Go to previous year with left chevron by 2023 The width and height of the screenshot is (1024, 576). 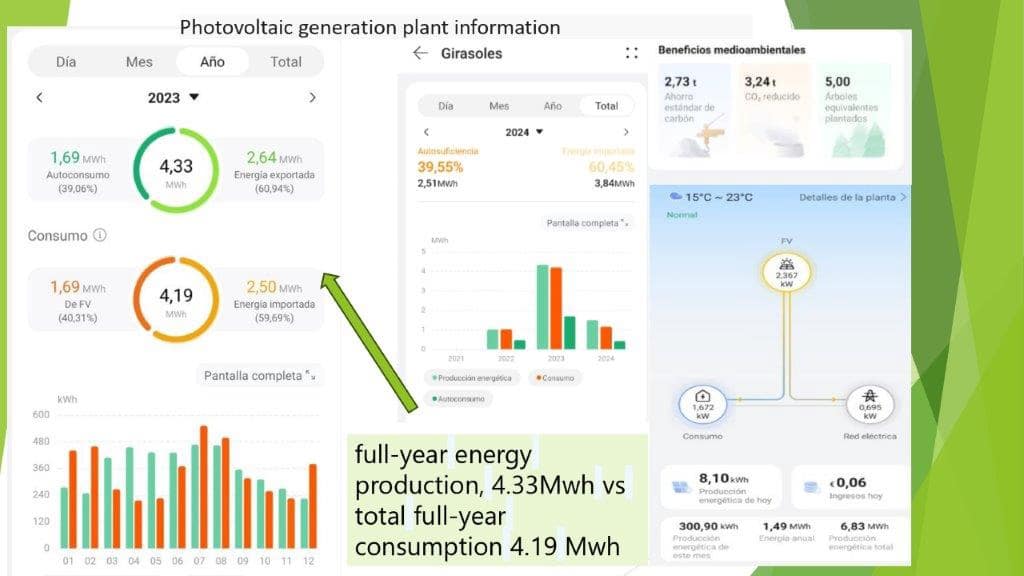point(40,98)
